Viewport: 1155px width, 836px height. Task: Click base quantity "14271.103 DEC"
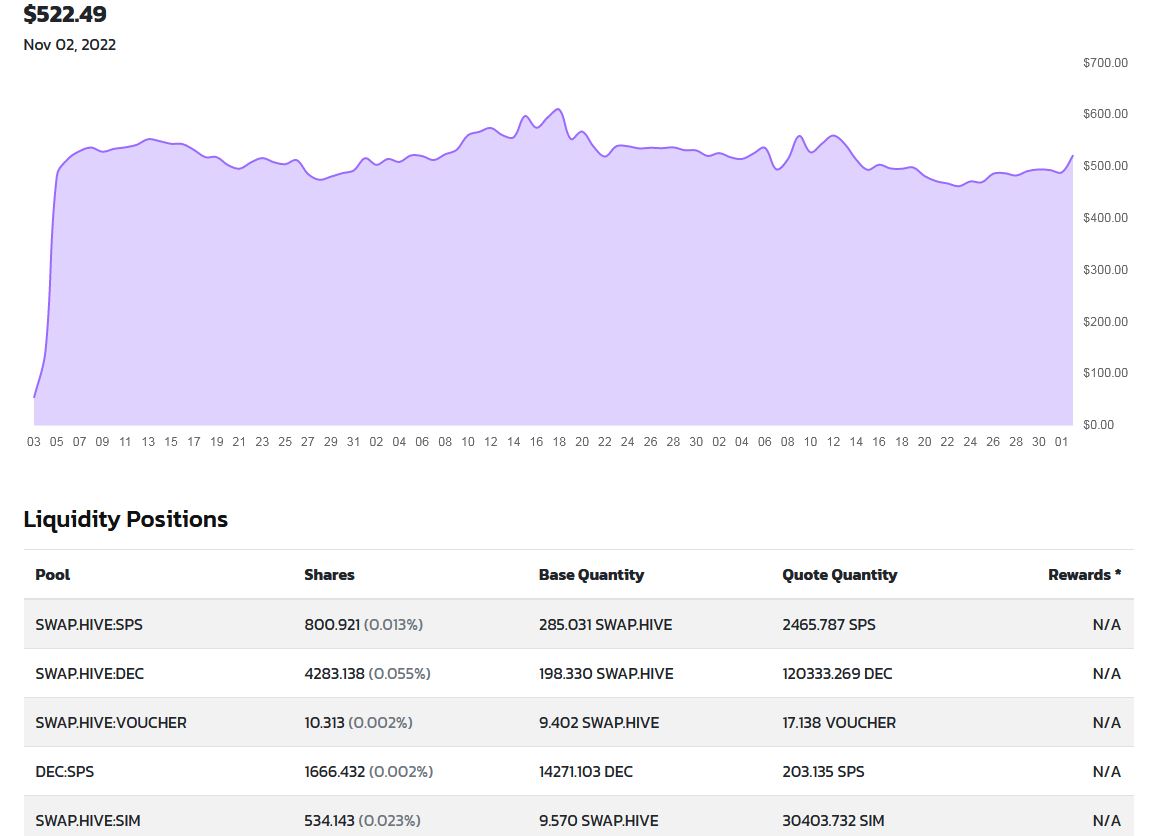coord(586,771)
